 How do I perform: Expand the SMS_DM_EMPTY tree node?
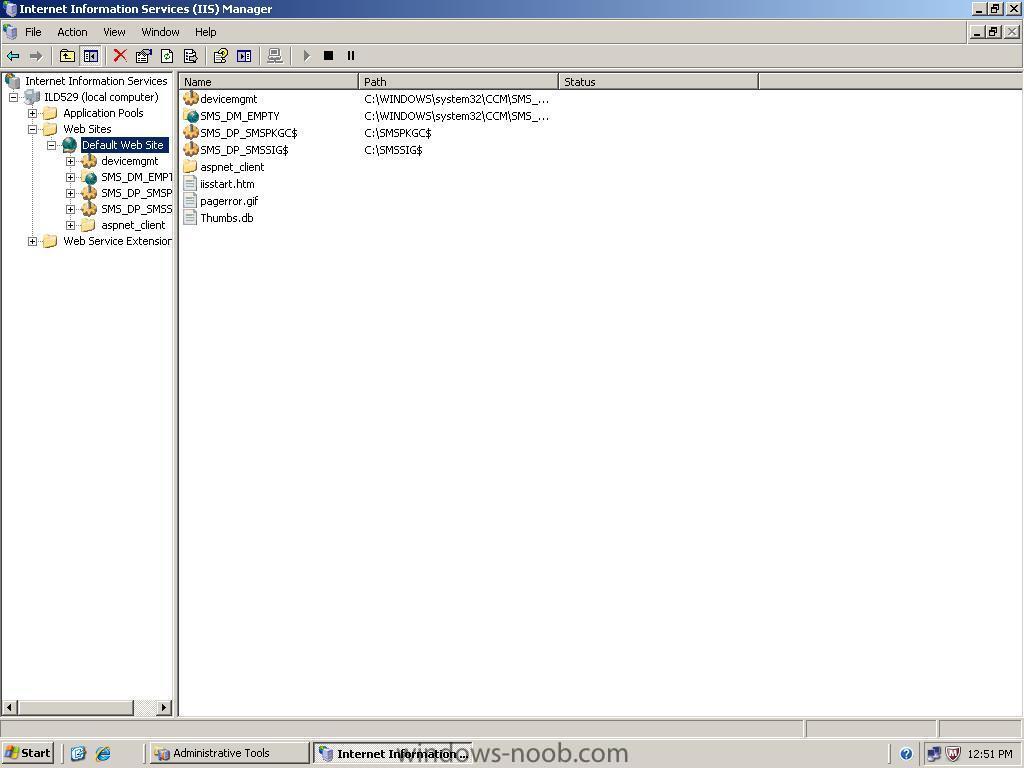pyautogui.click(x=70, y=178)
